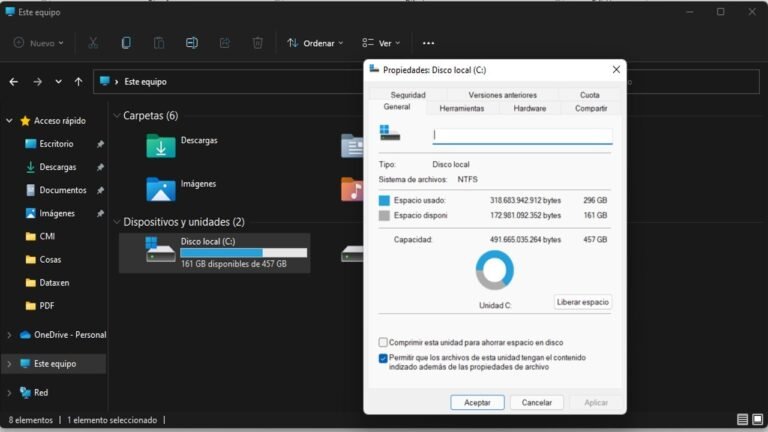The height and width of the screenshot is (432, 768).
Task: Expand OneDrive - Personal node
Action: (9, 335)
